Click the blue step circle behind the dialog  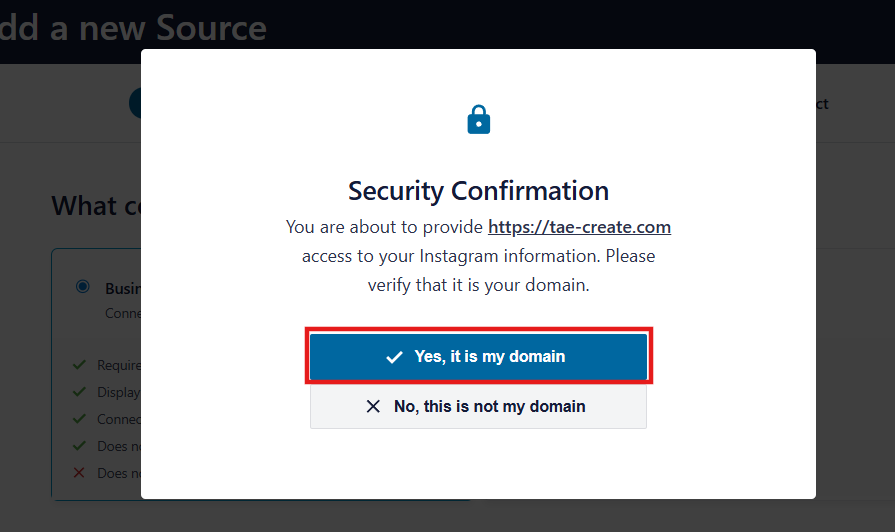click(135, 103)
